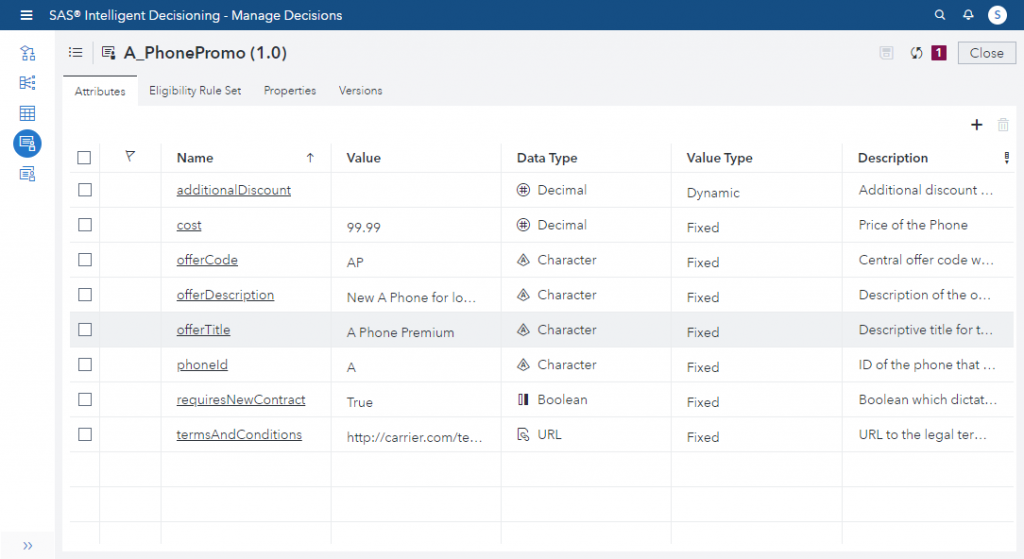This screenshot has height=559, width=1024.
Task: Click the Value cell of cost row
Action: [x=415, y=227]
